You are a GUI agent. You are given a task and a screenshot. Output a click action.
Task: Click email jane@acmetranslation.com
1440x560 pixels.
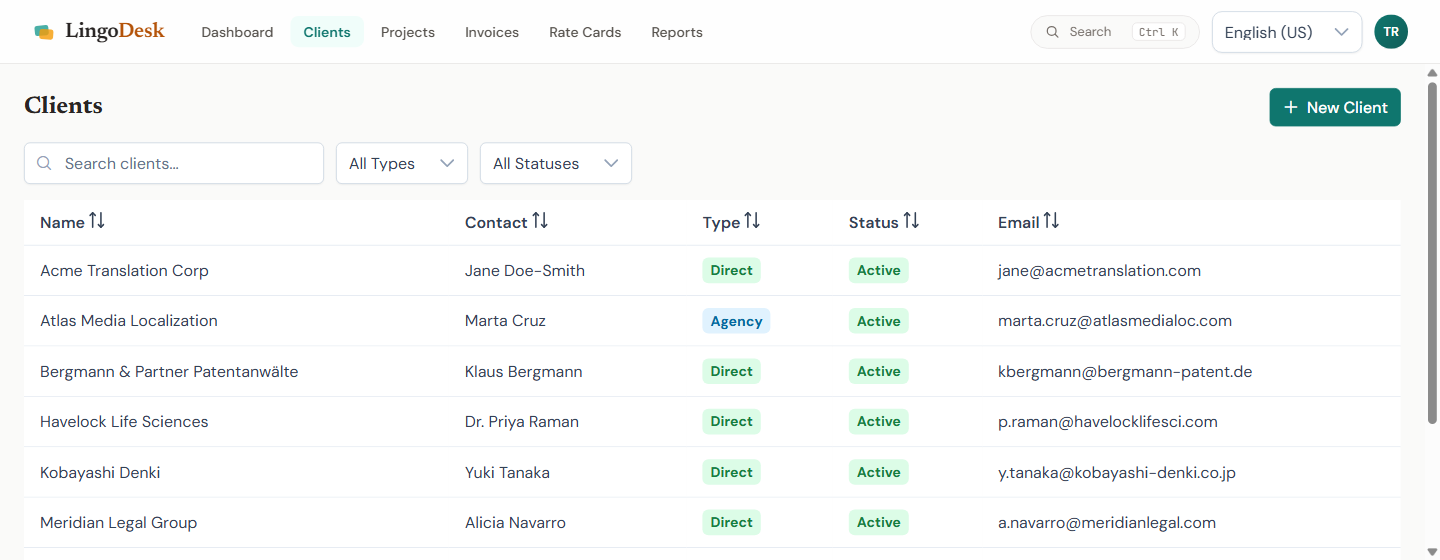coord(1099,270)
